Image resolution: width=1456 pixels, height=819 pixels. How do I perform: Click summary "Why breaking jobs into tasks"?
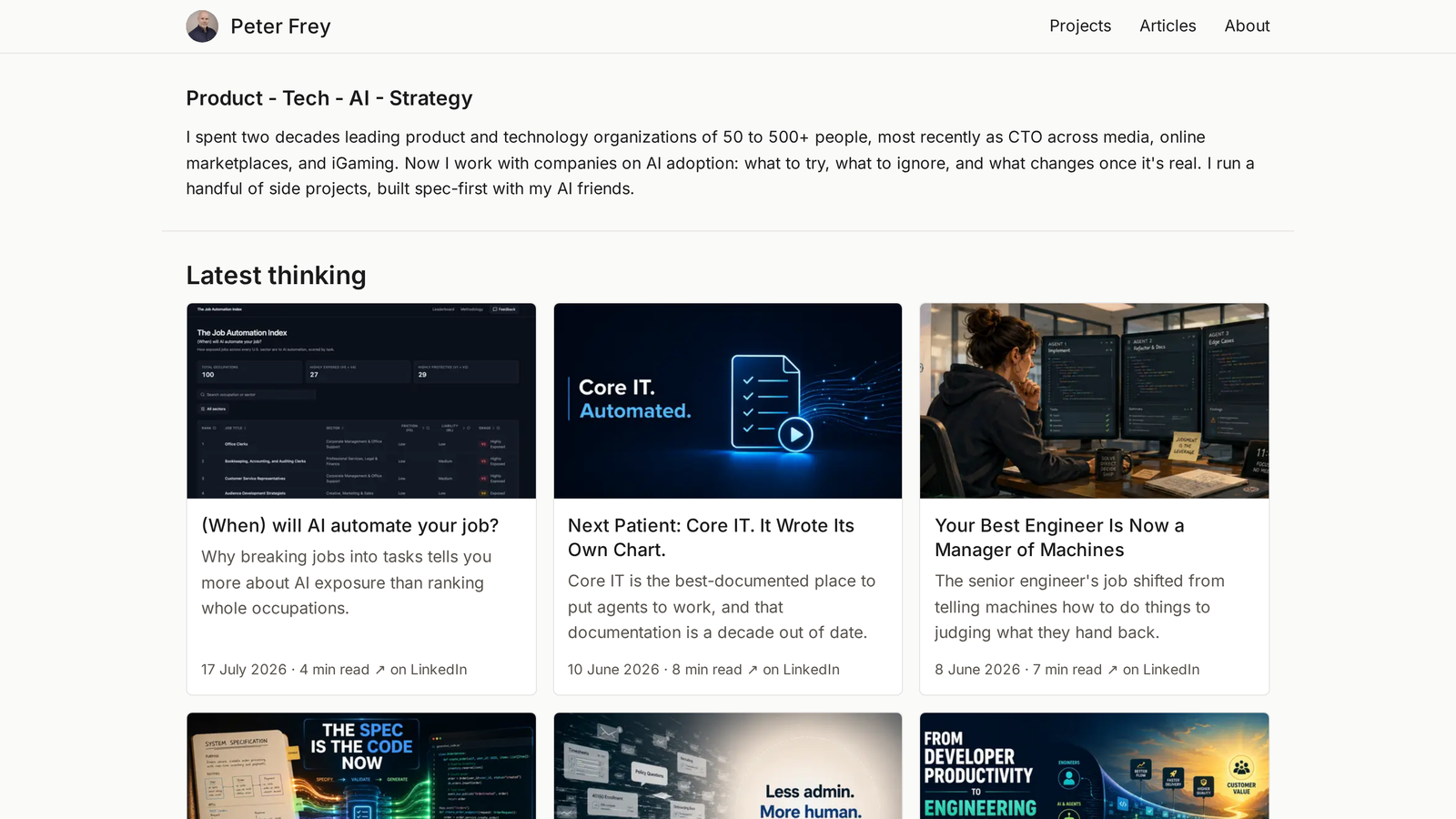click(347, 582)
